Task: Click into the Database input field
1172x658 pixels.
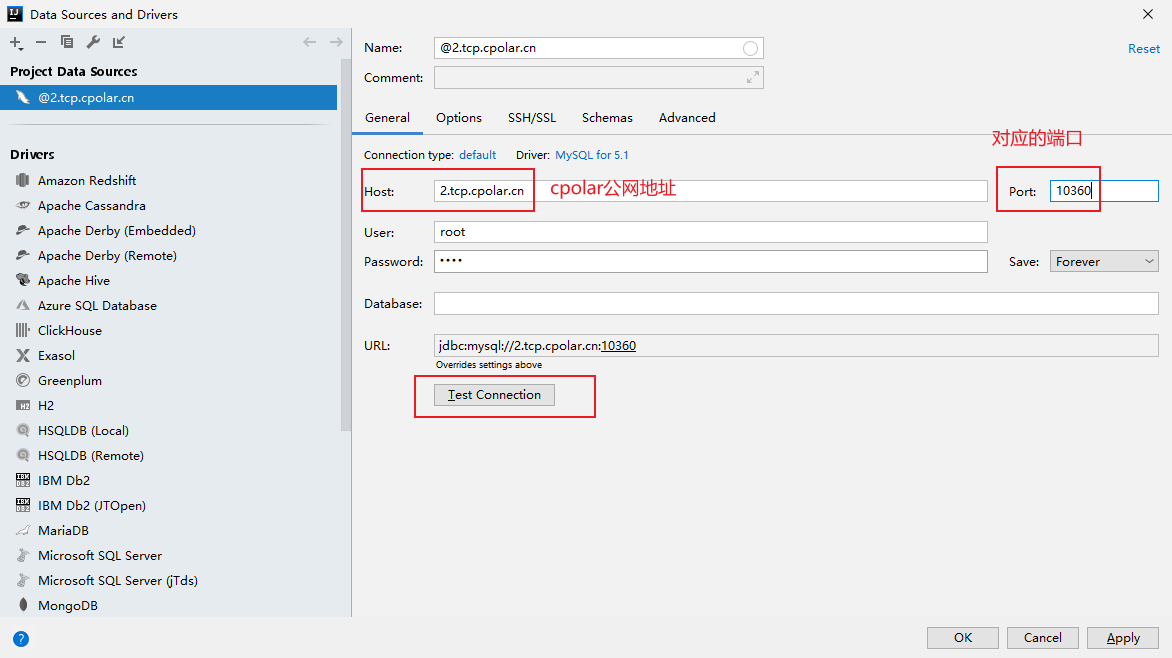Action: click(x=796, y=304)
